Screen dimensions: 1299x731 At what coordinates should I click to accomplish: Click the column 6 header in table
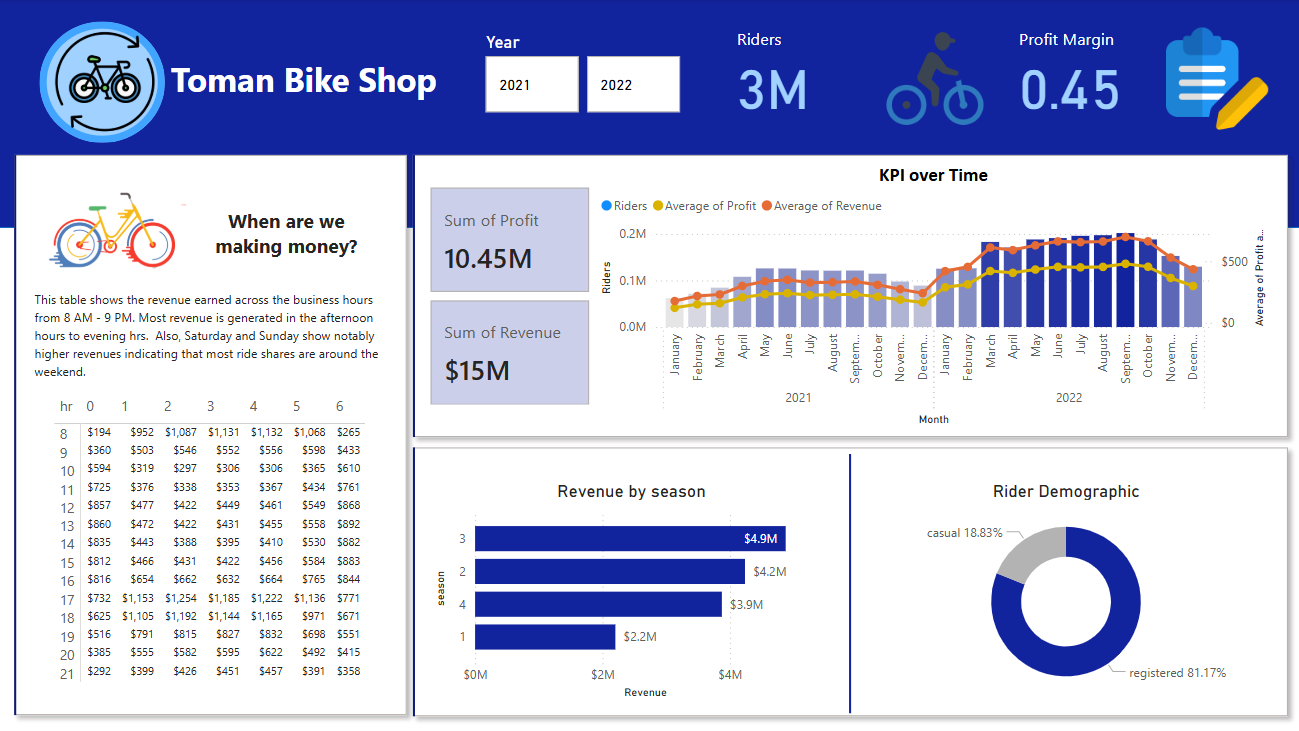(x=340, y=406)
